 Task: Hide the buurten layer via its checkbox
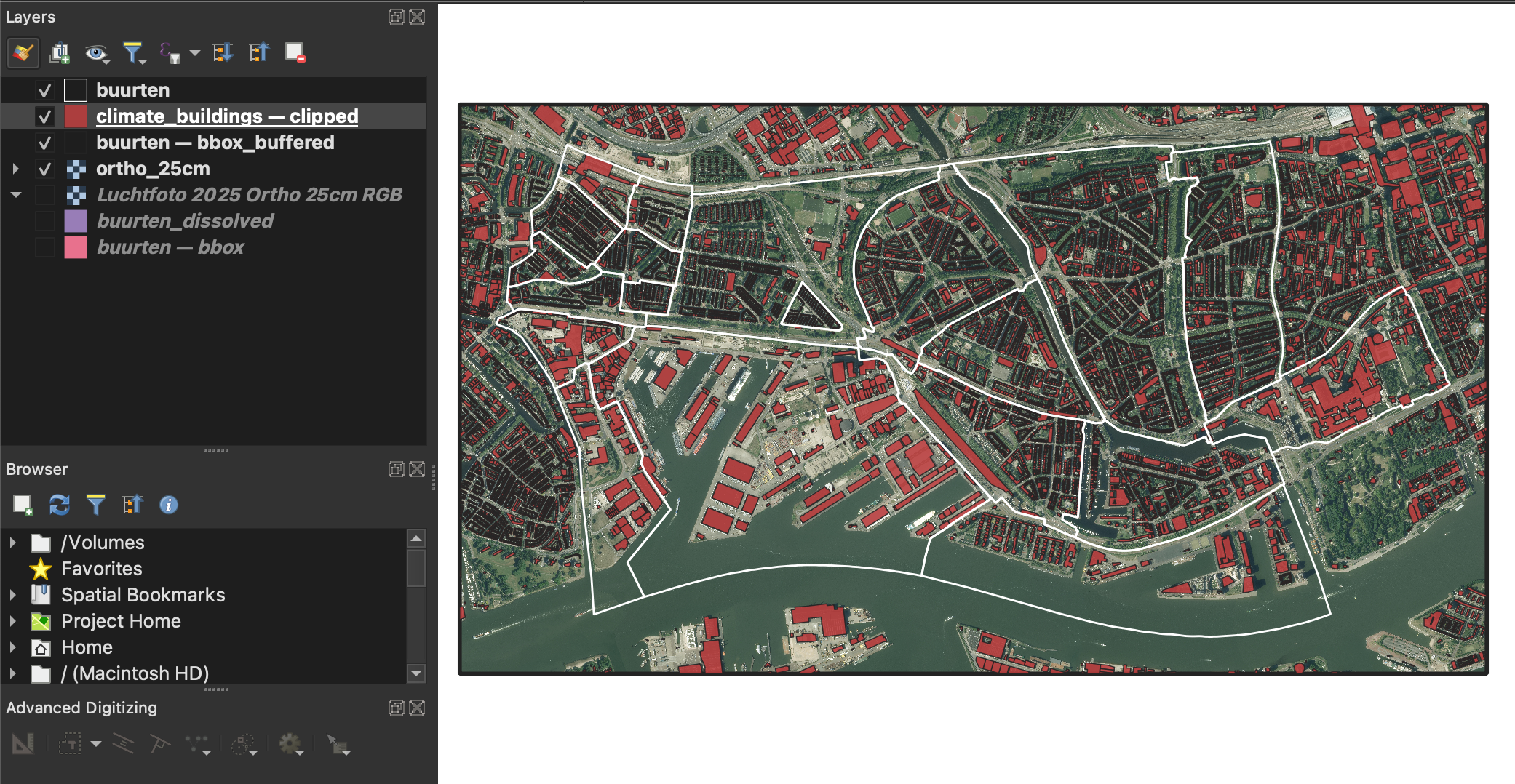point(45,90)
